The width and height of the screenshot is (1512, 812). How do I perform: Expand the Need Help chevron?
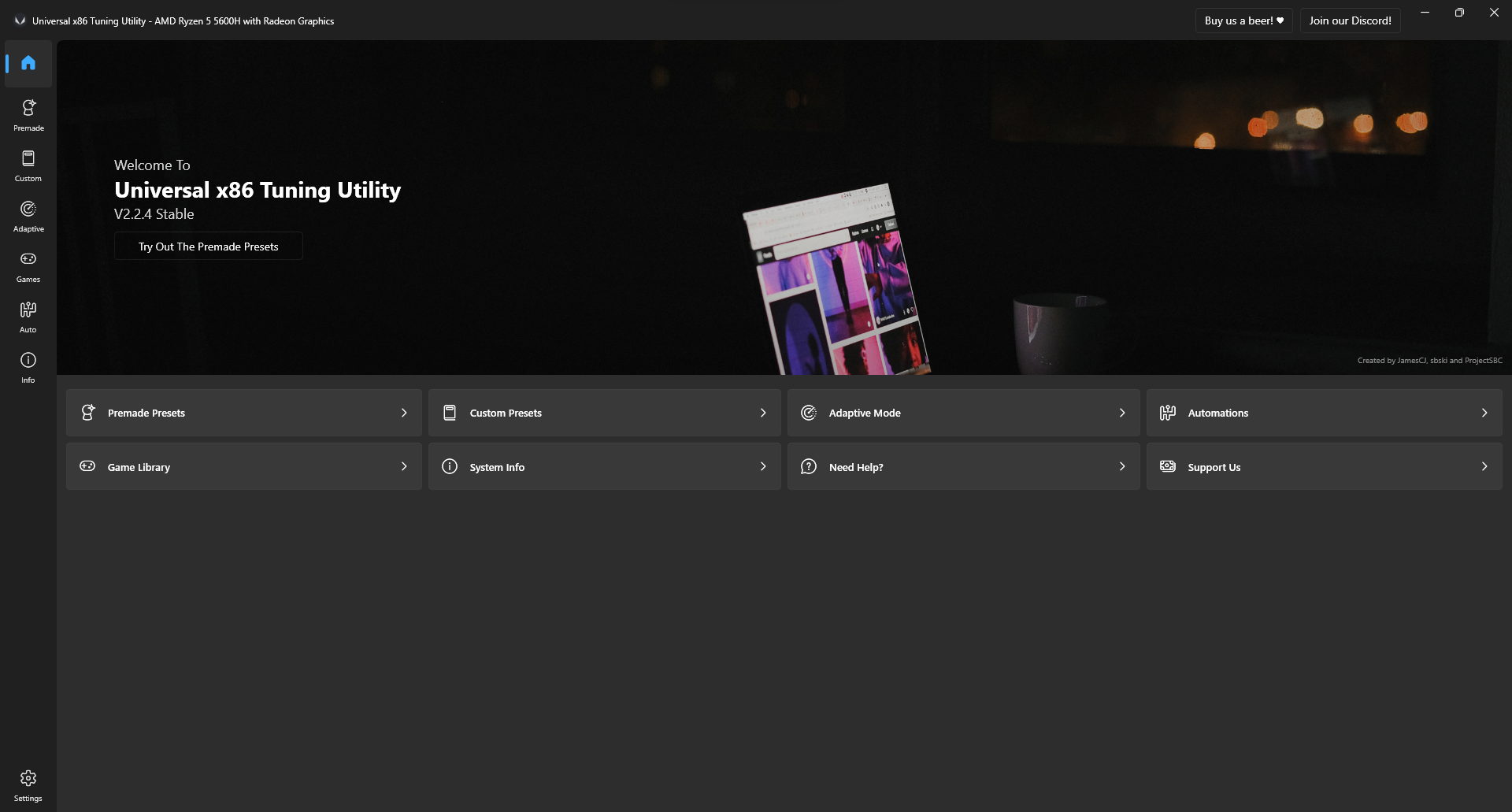[x=1122, y=466]
